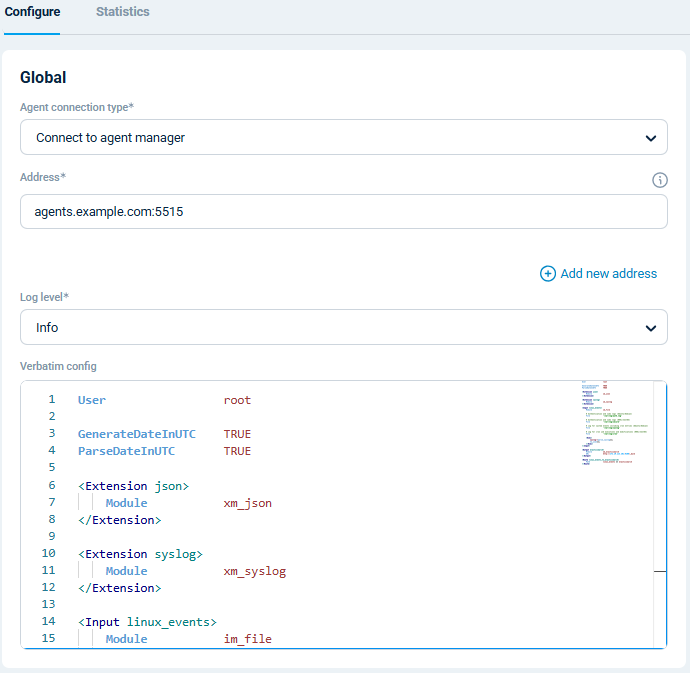Click the Verbatim config editor scrollbar
The height and width of the screenshot is (673, 690).
coord(660,514)
